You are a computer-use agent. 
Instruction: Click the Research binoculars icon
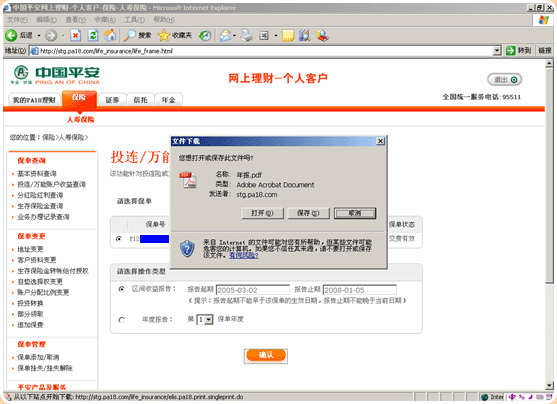[x=304, y=35]
